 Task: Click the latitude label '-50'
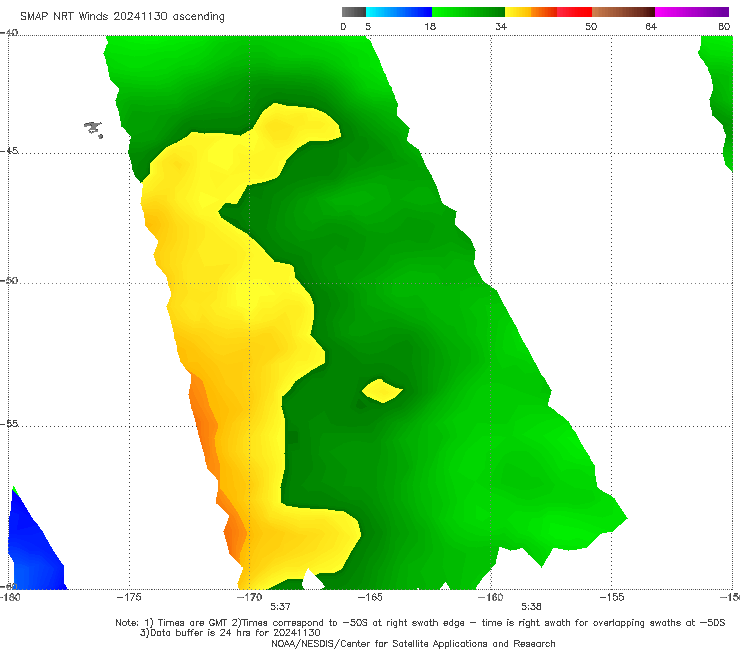click(x=9, y=280)
